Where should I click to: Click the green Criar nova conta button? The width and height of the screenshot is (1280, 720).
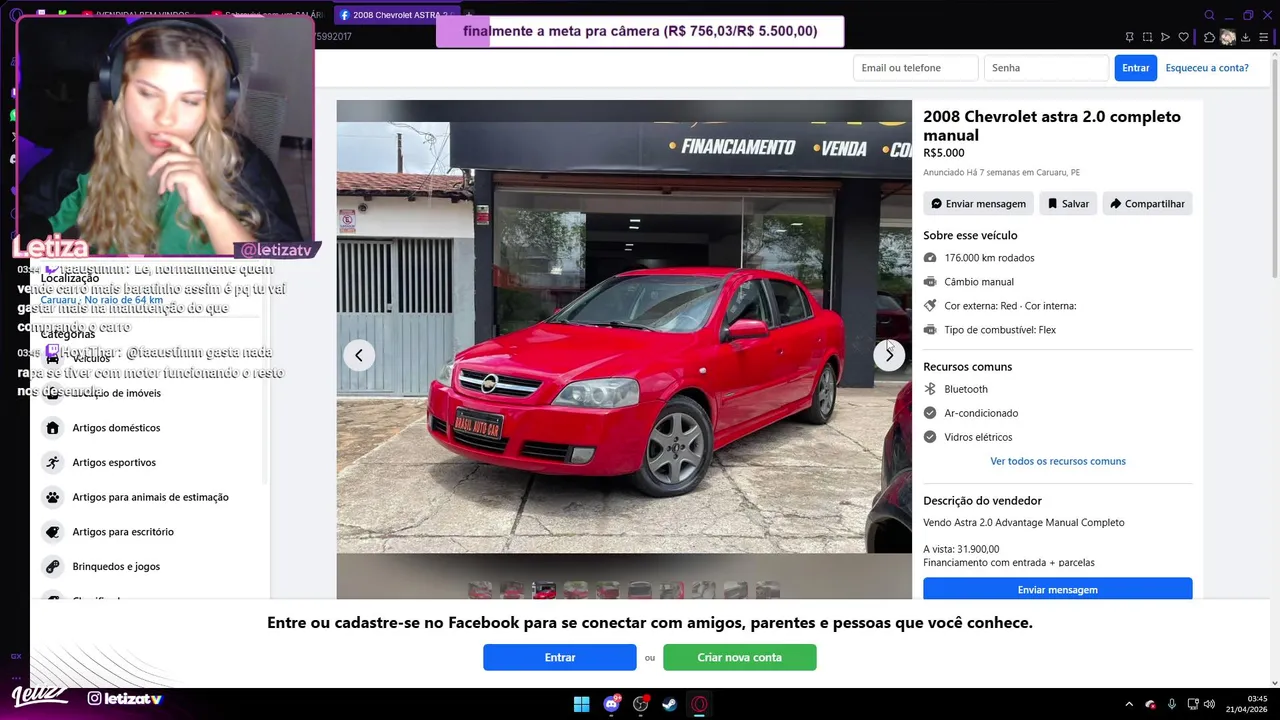(x=740, y=657)
